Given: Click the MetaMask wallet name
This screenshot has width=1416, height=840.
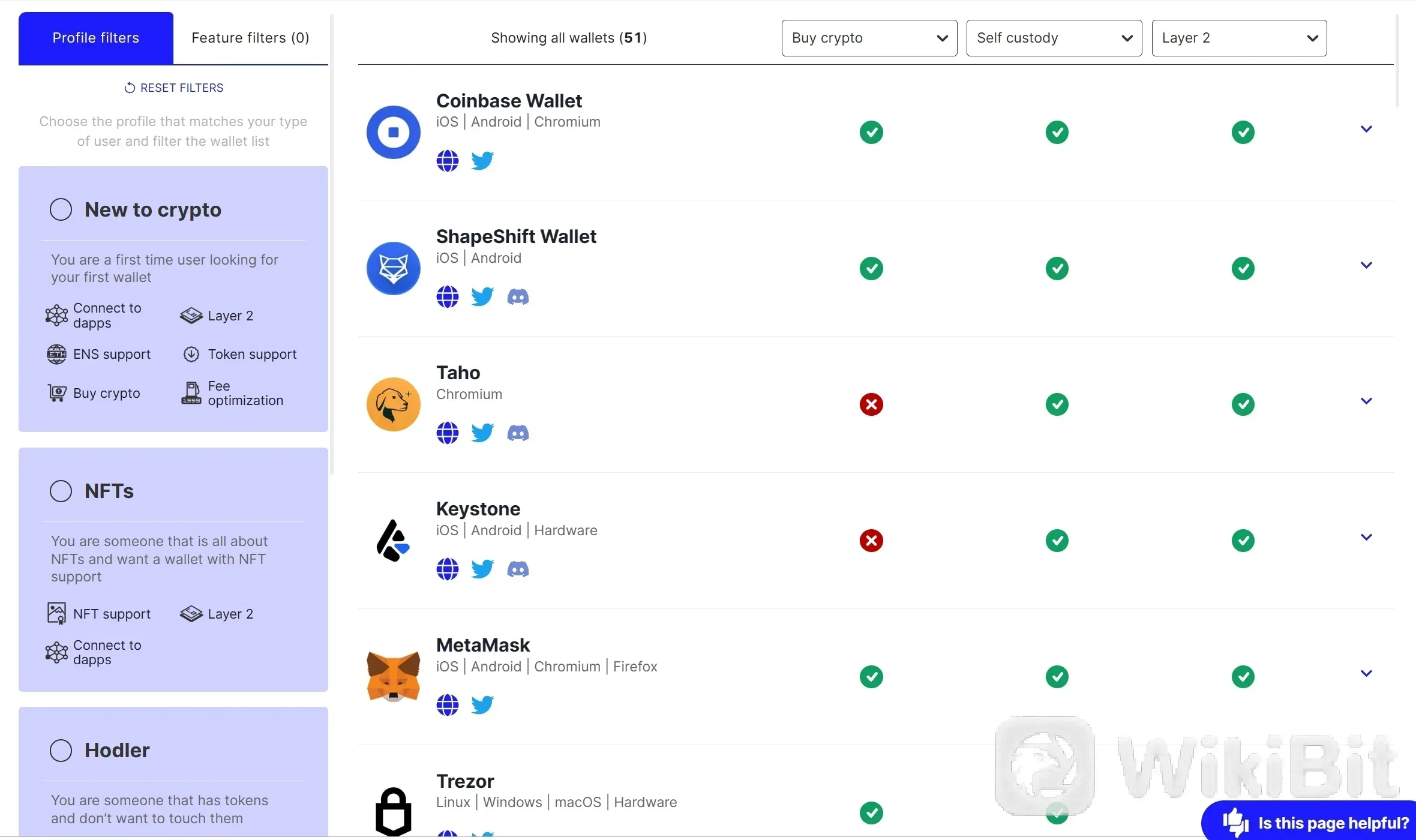Looking at the screenshot, I should pyautogui.click(x=483, y=646).
